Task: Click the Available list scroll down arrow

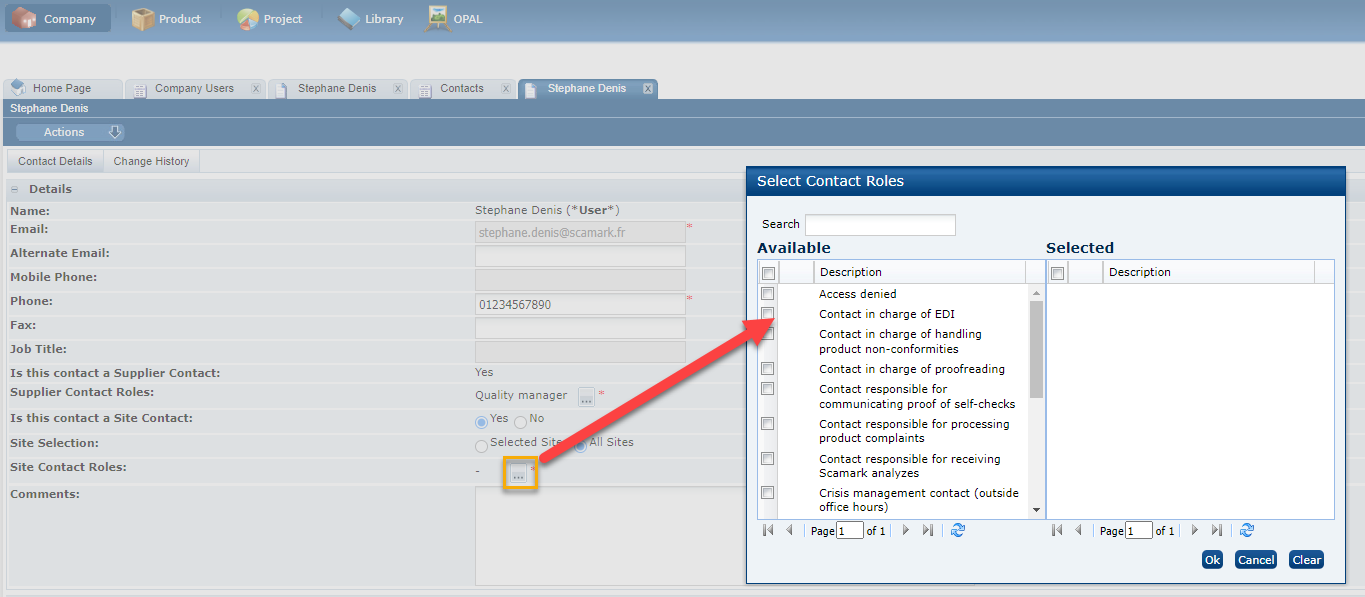Action: pyautogui.click(x=1036, y=510)
